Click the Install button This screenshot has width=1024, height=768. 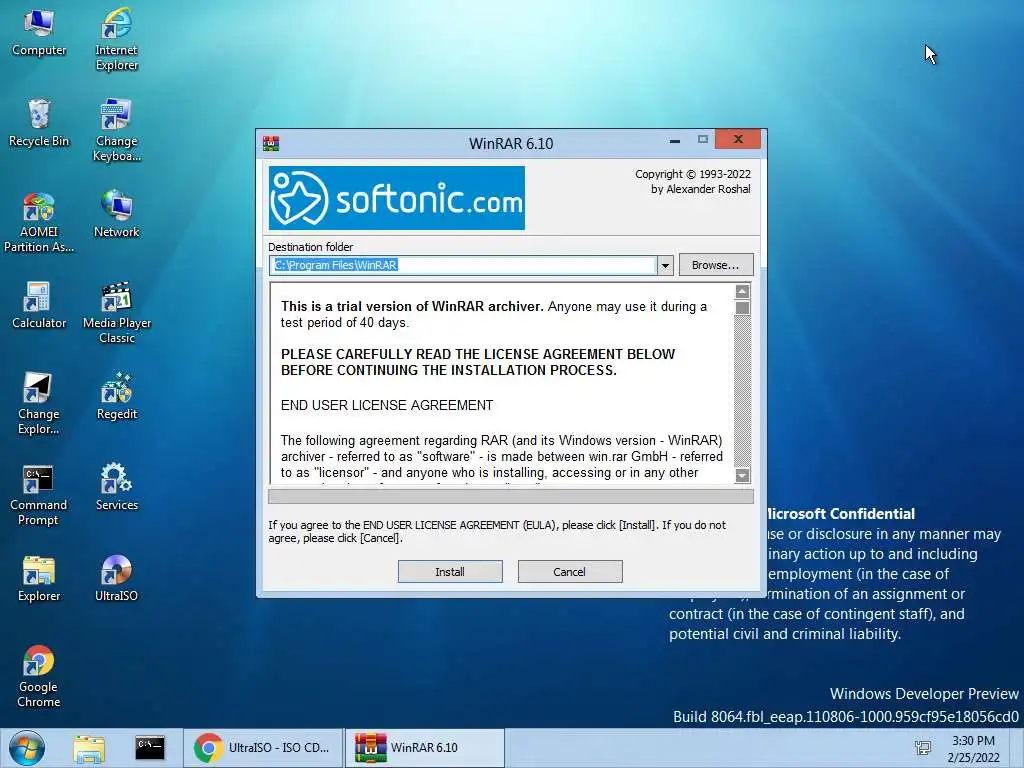coord(450,571)
